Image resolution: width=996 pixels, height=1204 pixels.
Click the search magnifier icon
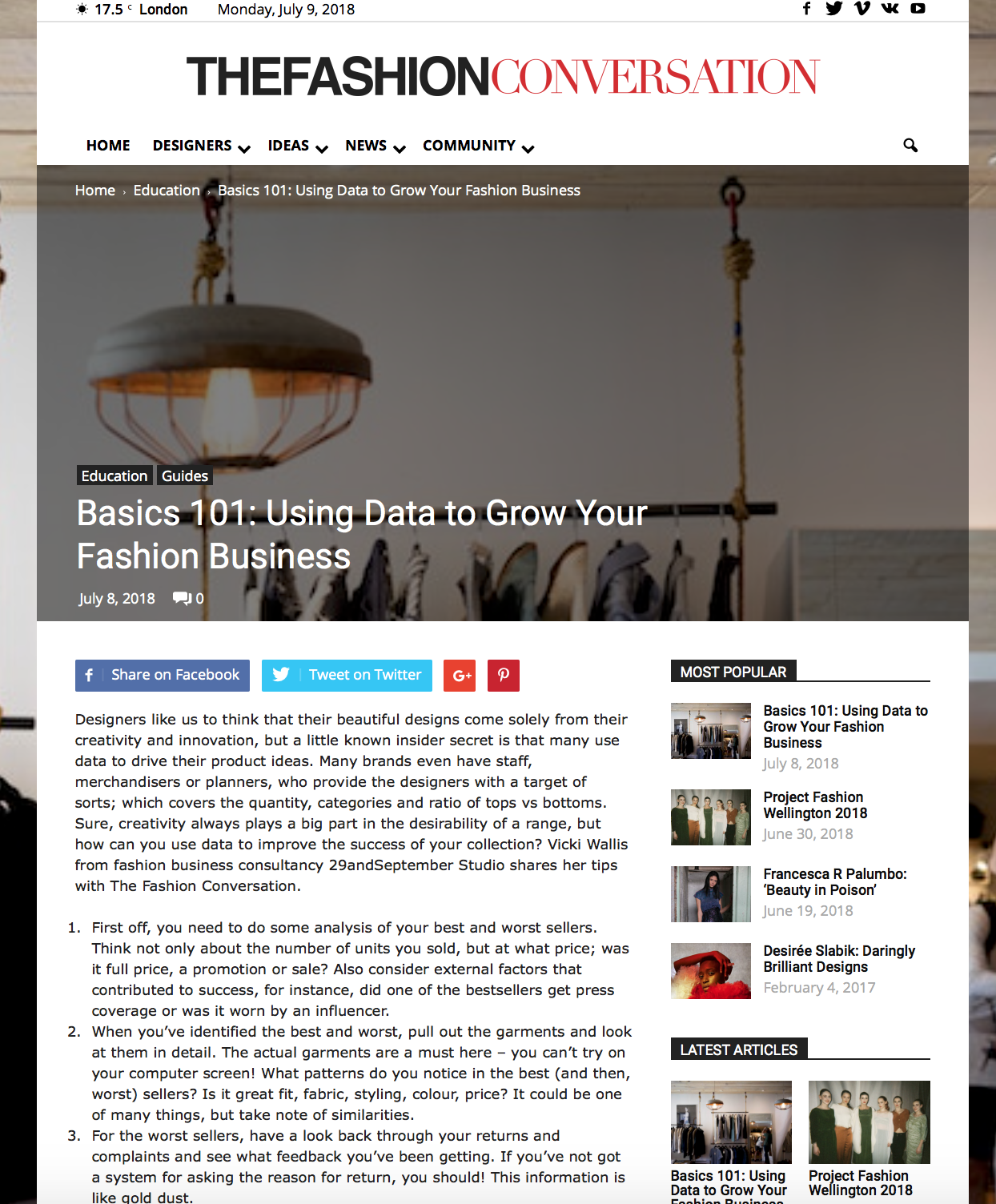[x=910, y=145]
